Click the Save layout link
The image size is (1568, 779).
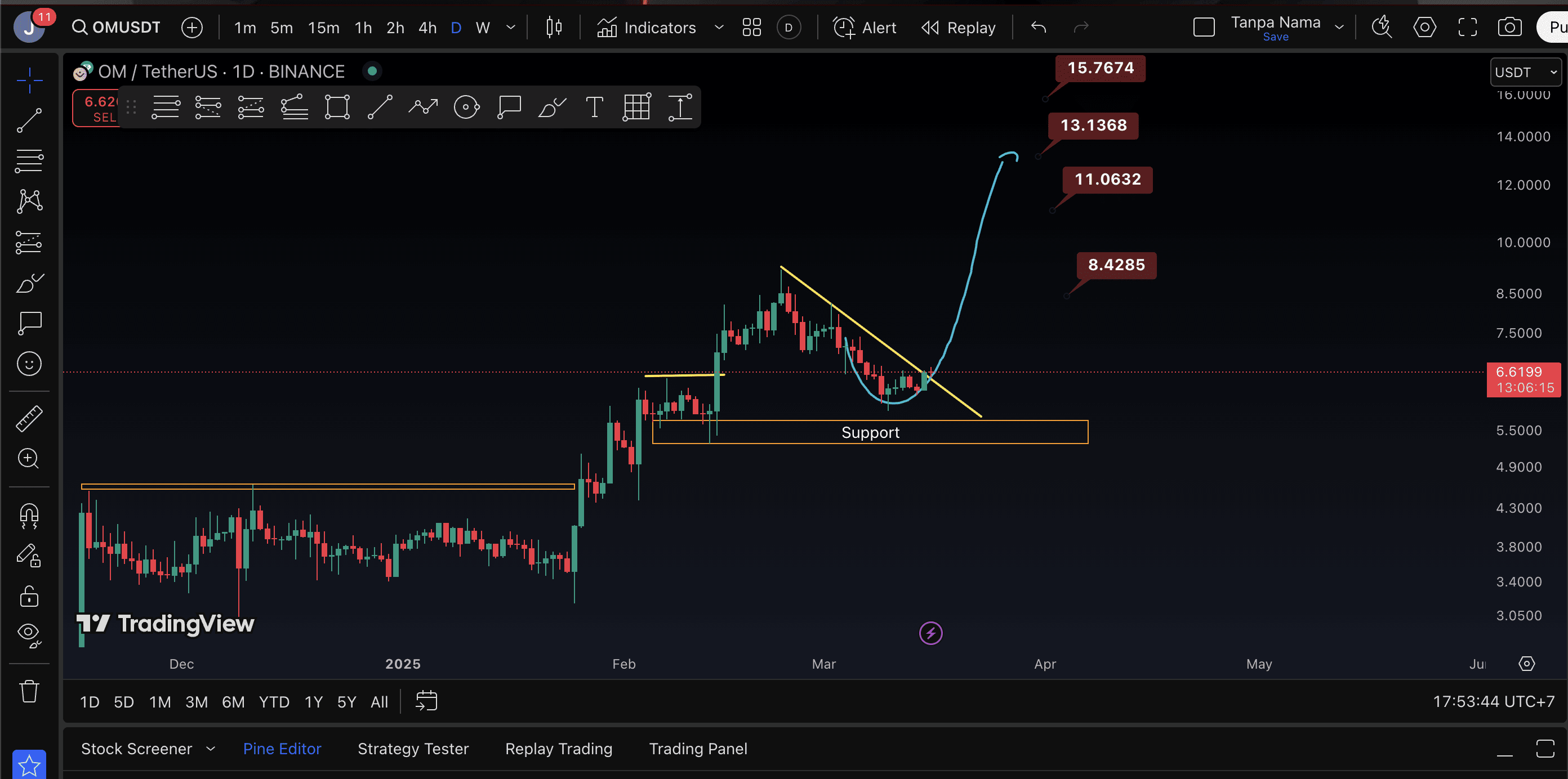pos(1276,37)
